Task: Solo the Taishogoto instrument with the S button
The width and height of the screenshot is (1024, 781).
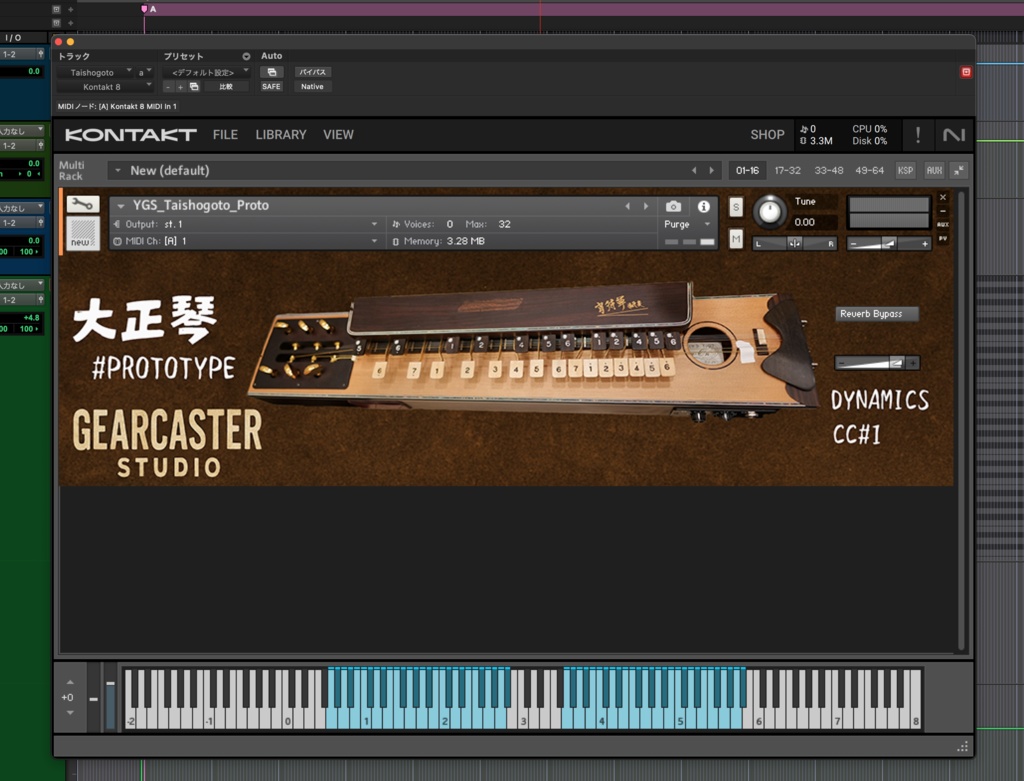Action: [x=735, y=205]
